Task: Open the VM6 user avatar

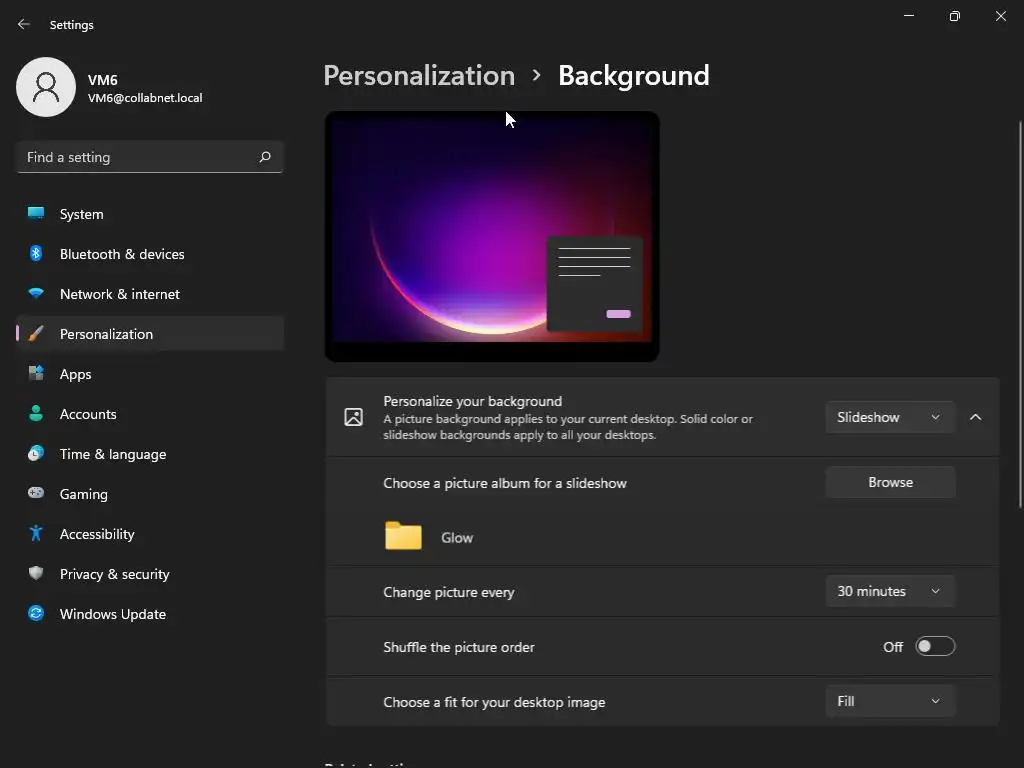Action: (46, 87)
